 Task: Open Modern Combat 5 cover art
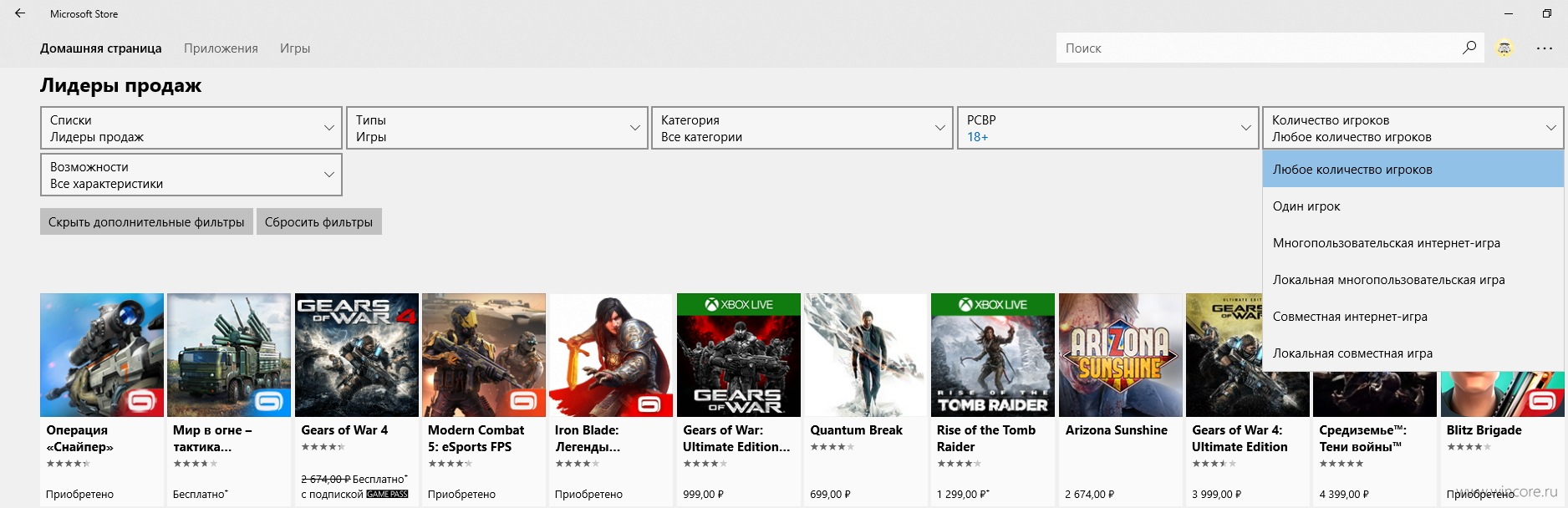[x=484, y=355]
